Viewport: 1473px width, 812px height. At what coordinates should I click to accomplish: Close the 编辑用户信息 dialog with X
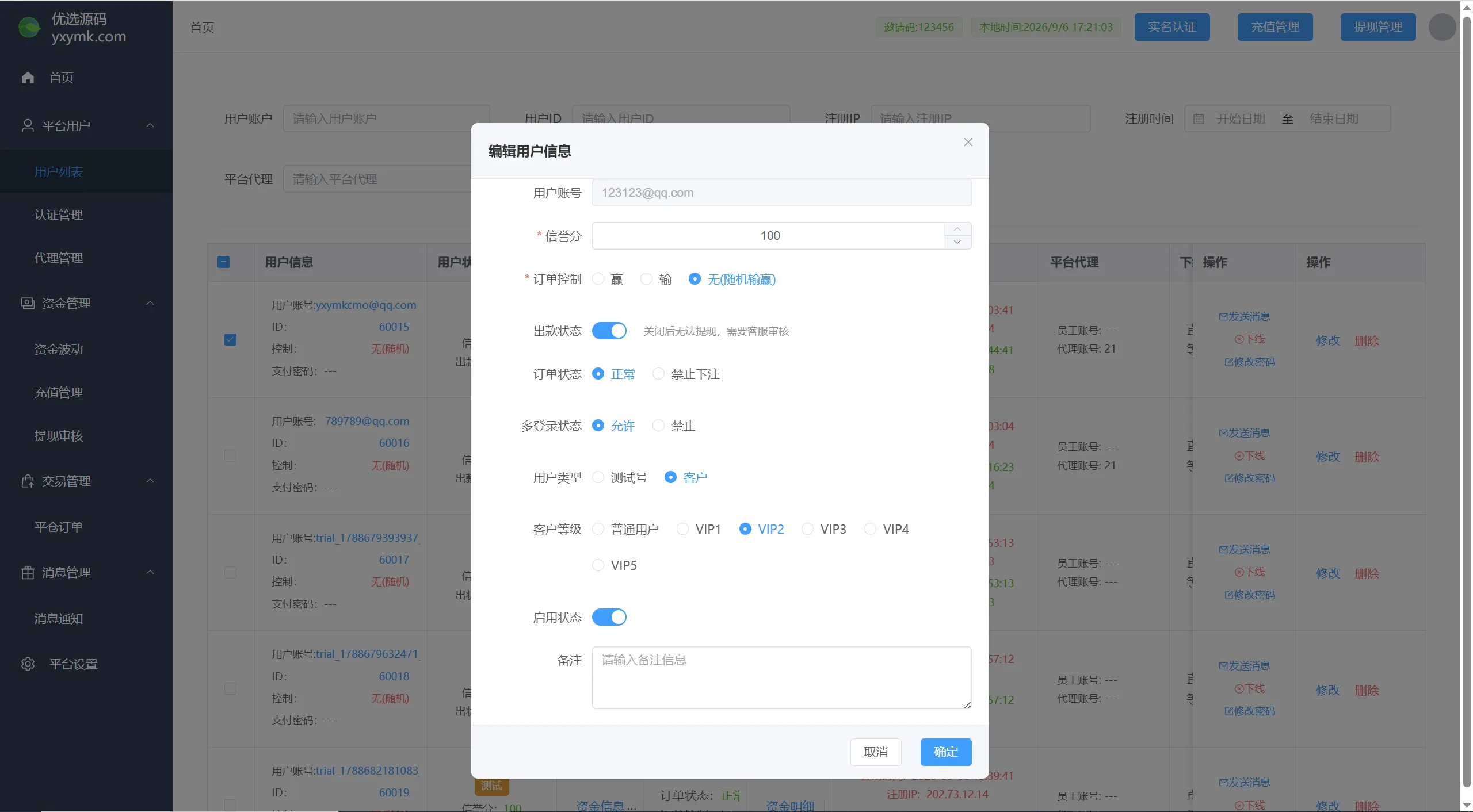tap(968, 142)
